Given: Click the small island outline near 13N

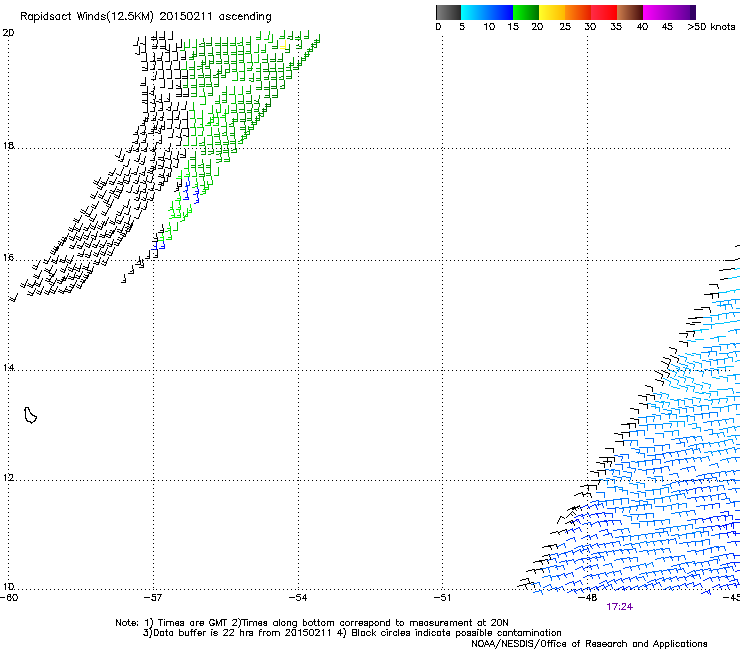Looking at the screenshot, I should point(30,415).
